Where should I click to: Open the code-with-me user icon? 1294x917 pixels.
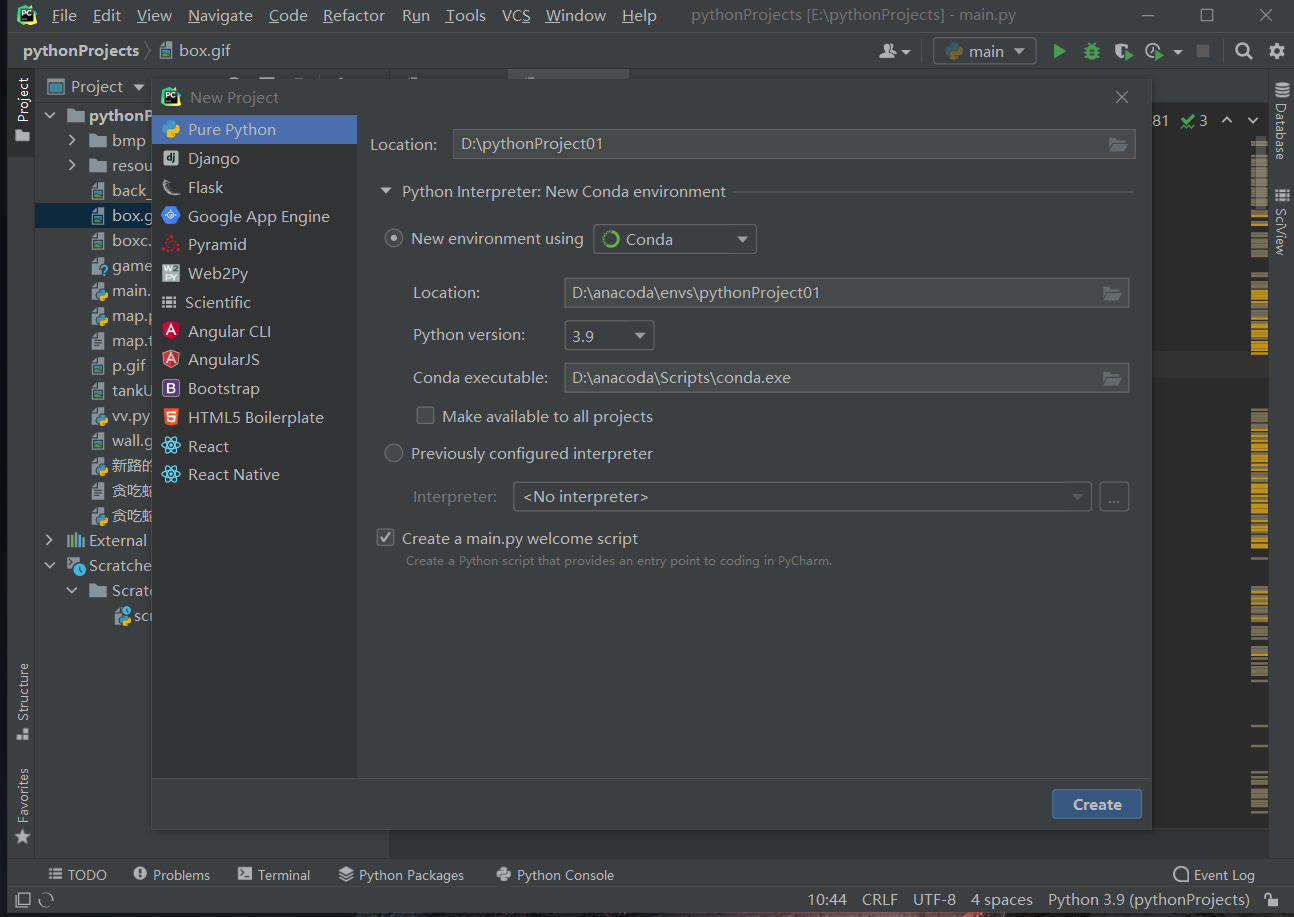coord(894,51)
